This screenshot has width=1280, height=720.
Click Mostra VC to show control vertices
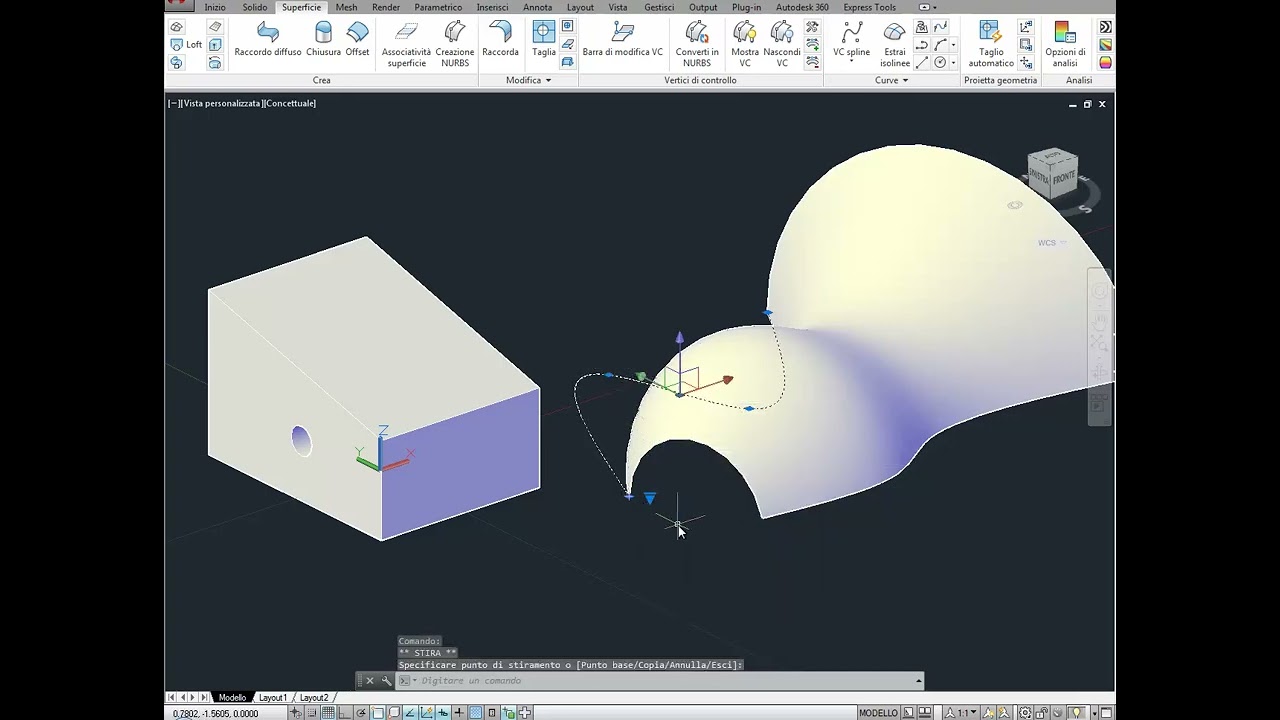tap(745, 44)
